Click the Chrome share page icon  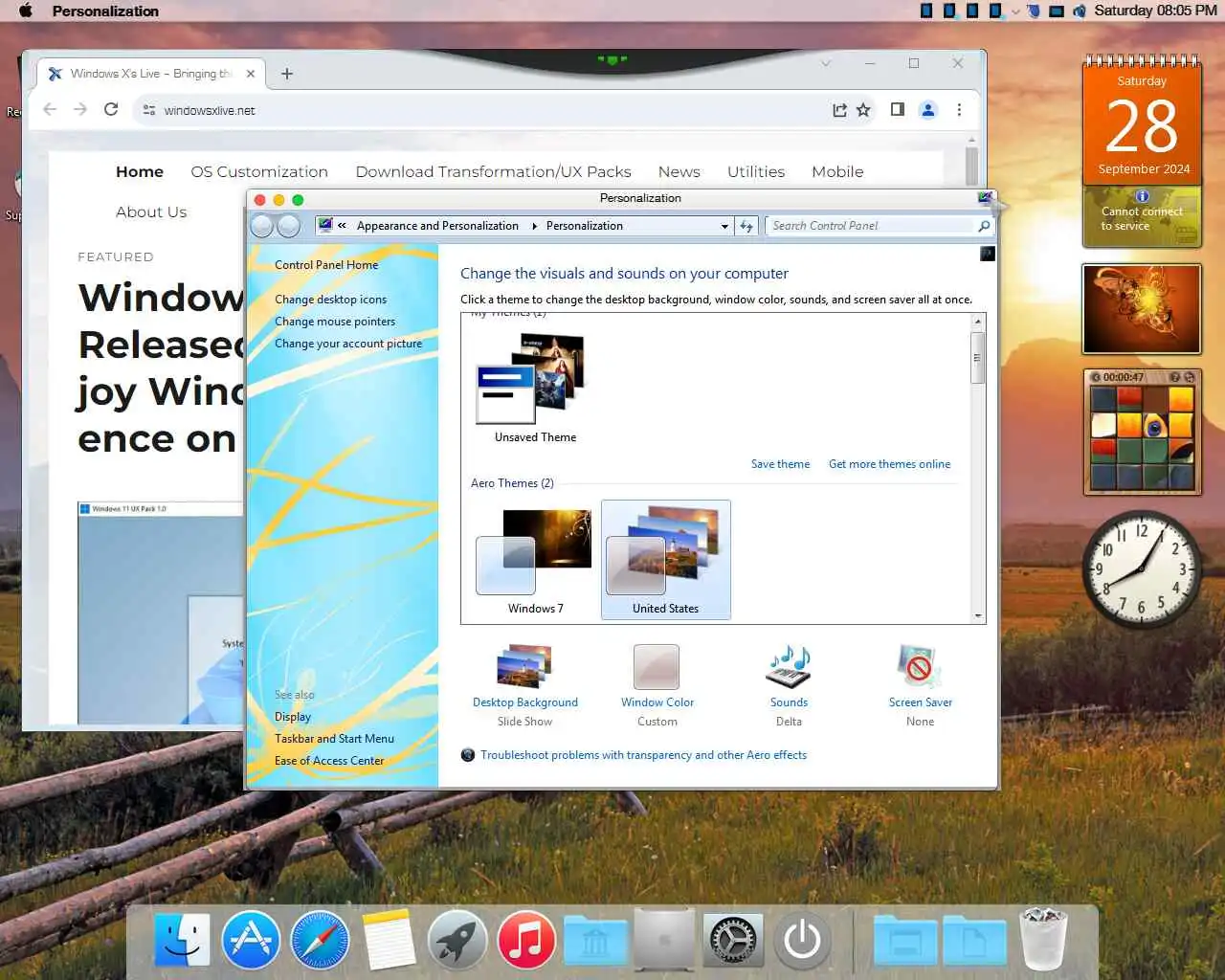(839, 110)
